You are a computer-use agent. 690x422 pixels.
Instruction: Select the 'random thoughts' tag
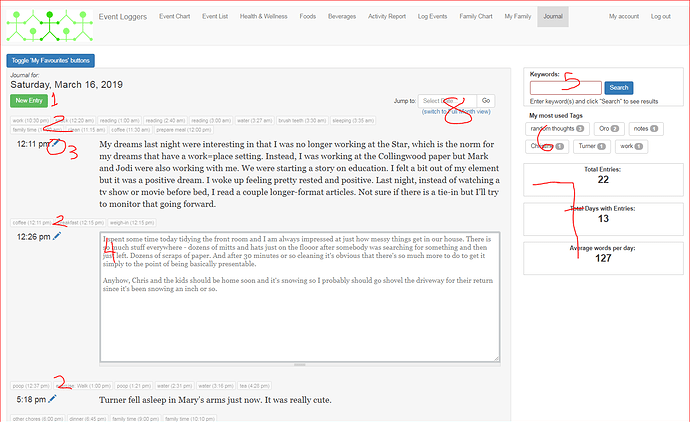tap(557, 129)
